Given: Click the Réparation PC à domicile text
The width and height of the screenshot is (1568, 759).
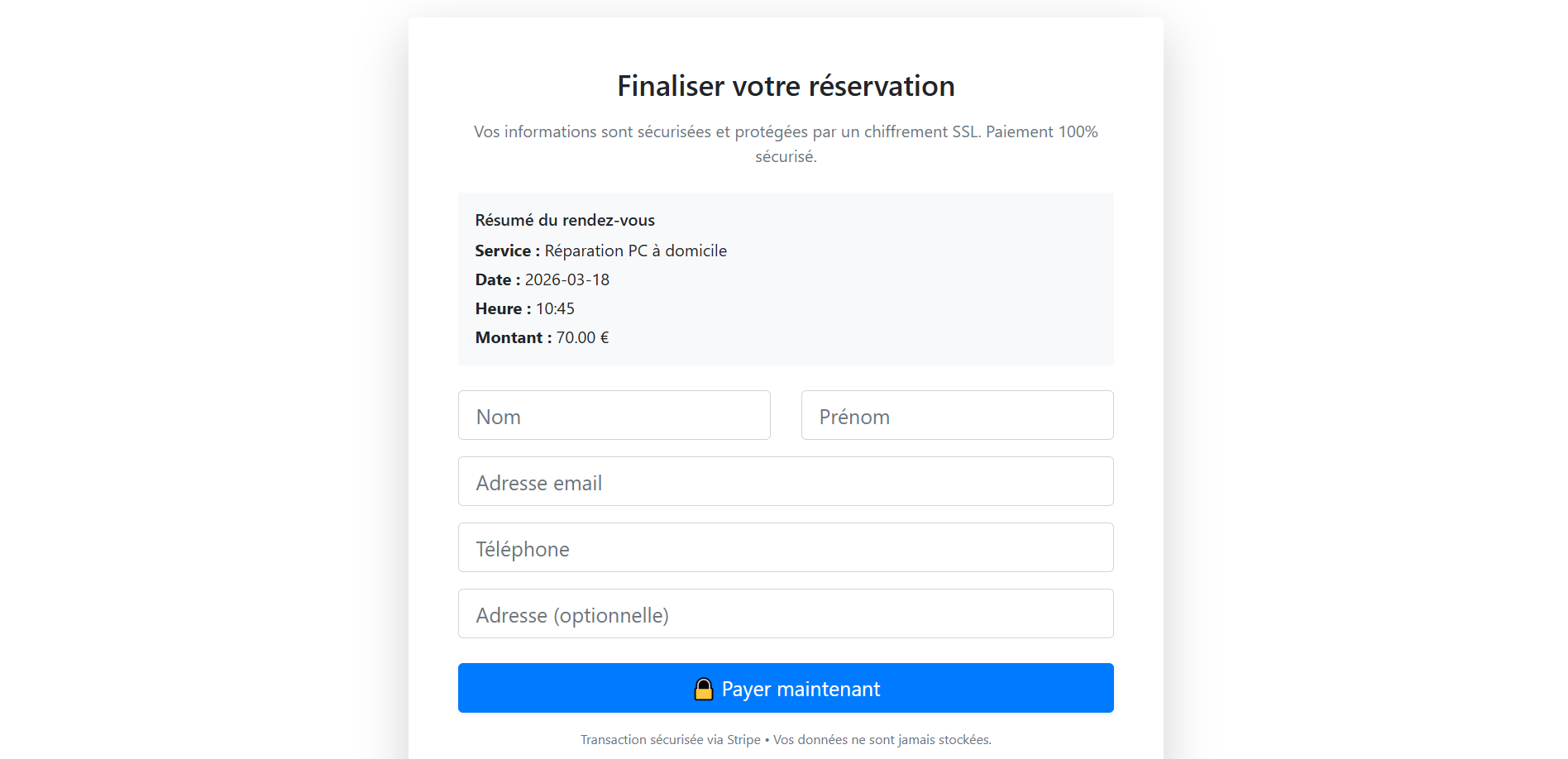Looking at the screenshot, I should [635, 251].
